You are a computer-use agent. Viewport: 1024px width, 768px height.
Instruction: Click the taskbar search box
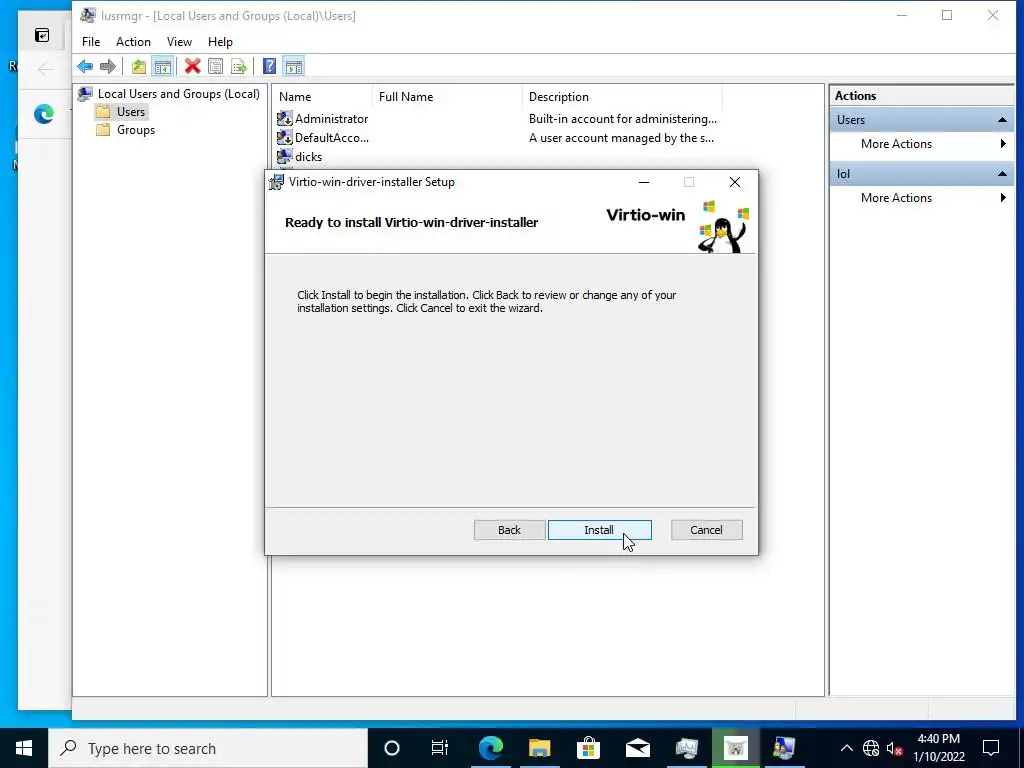pyautogui.click(x=208, y=748)
